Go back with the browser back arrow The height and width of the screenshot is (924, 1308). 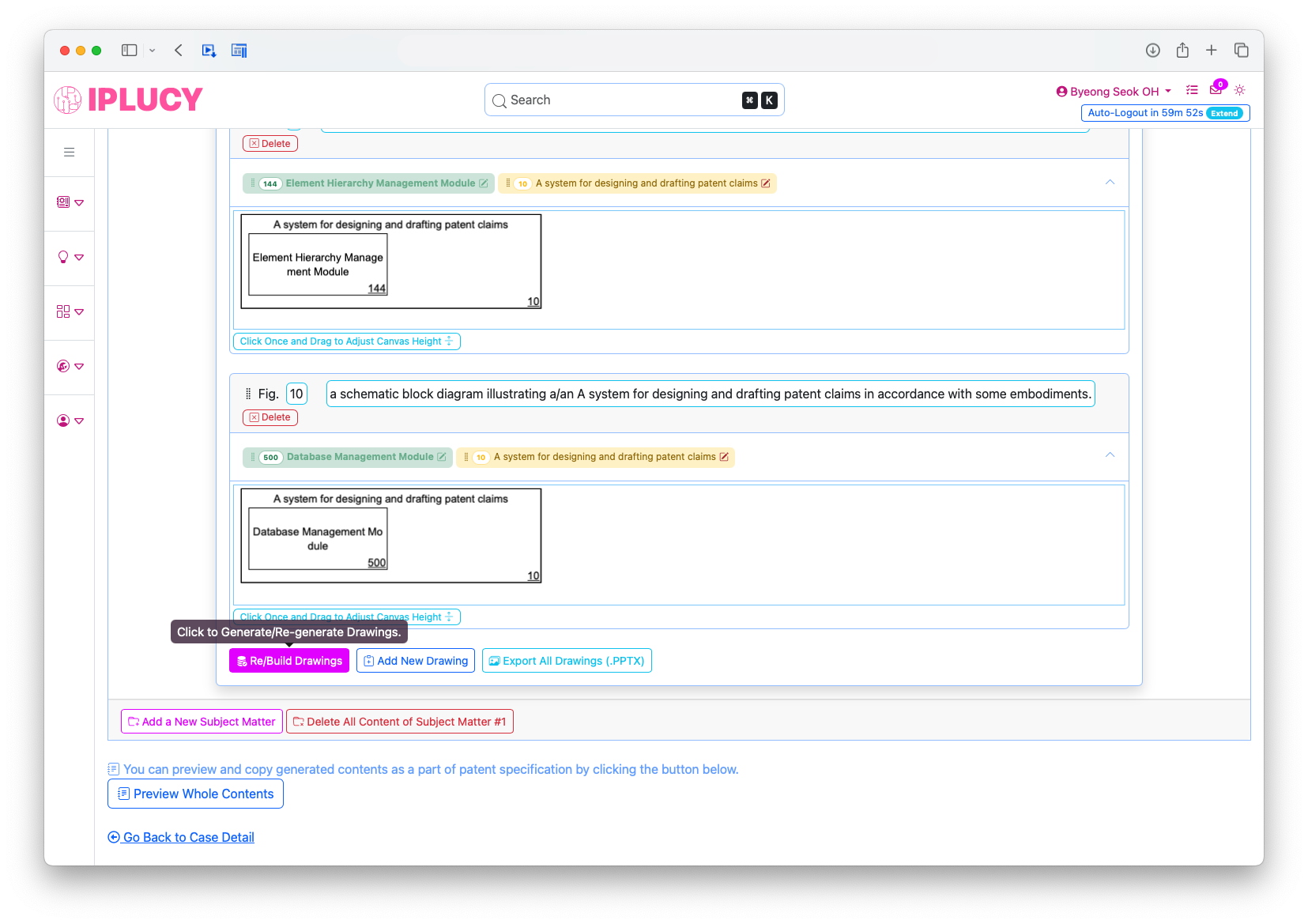[179, 51]
